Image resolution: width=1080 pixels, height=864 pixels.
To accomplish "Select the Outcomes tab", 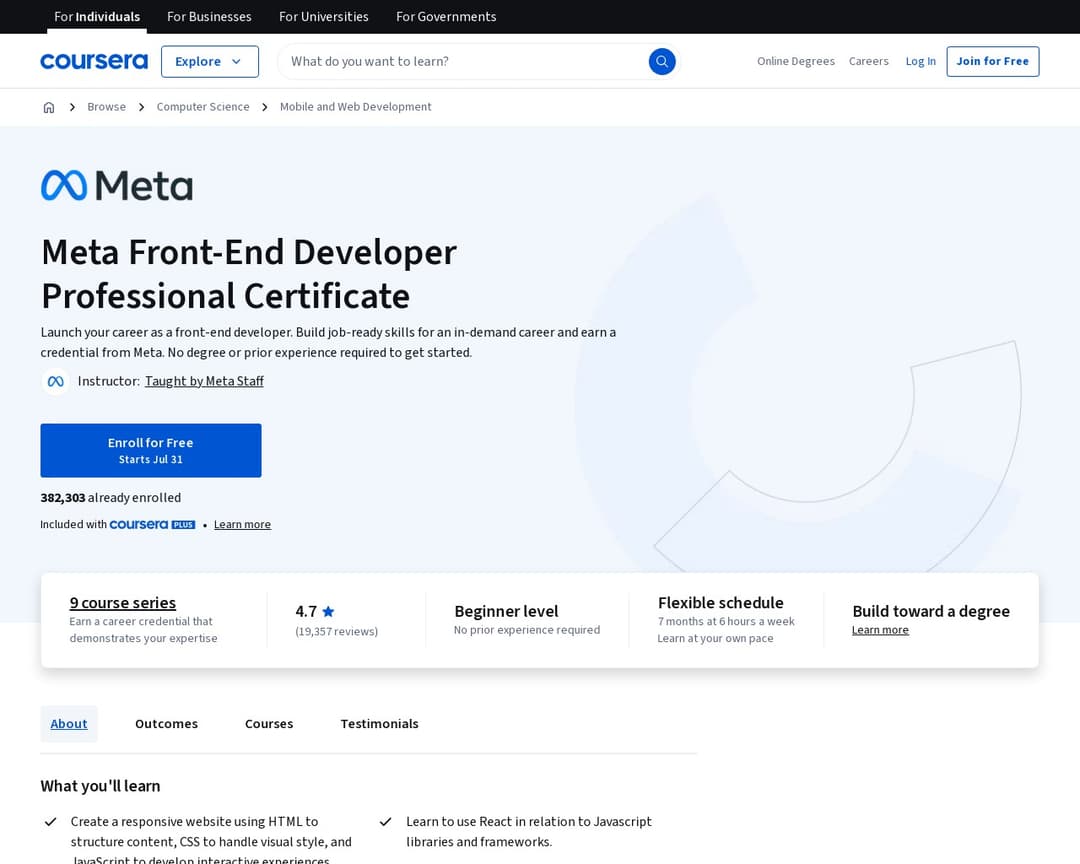I will 167,723.
